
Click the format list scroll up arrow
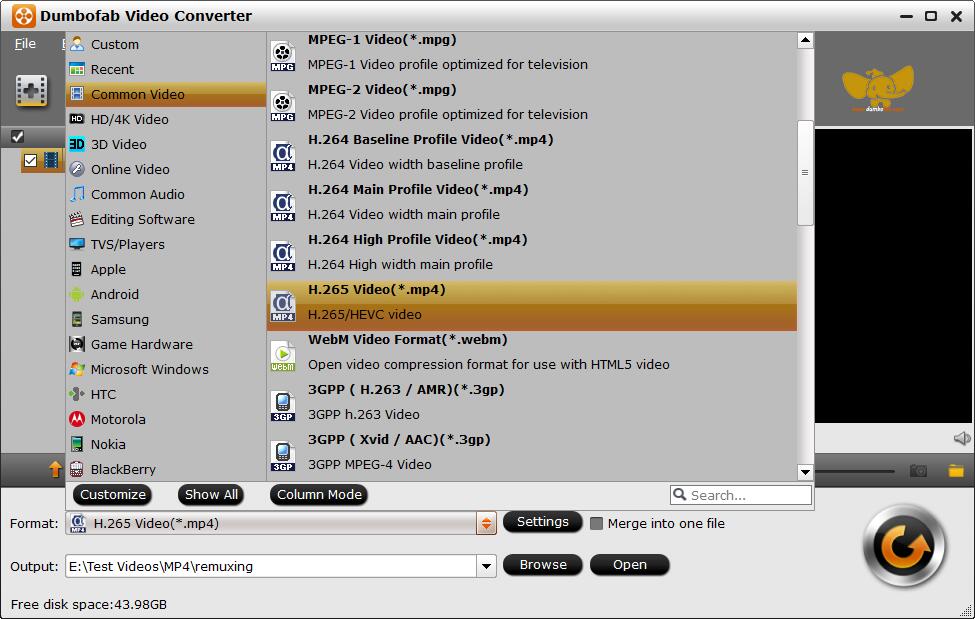tap(805, 40)
